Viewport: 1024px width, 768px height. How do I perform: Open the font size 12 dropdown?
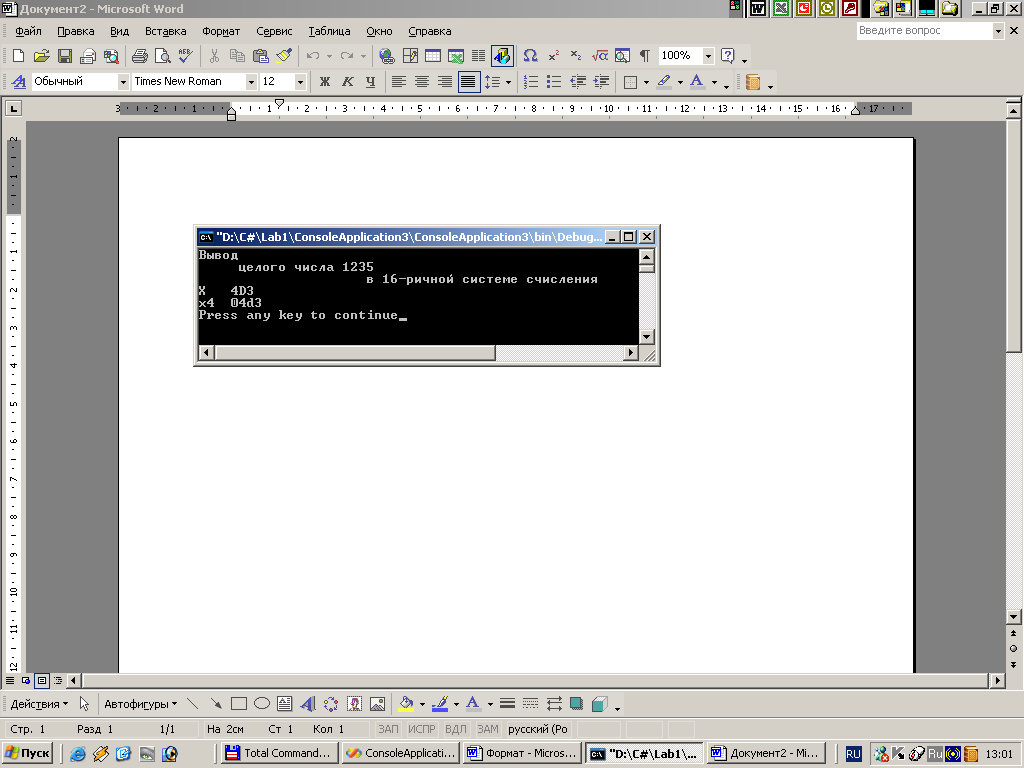tap(300, 82)
